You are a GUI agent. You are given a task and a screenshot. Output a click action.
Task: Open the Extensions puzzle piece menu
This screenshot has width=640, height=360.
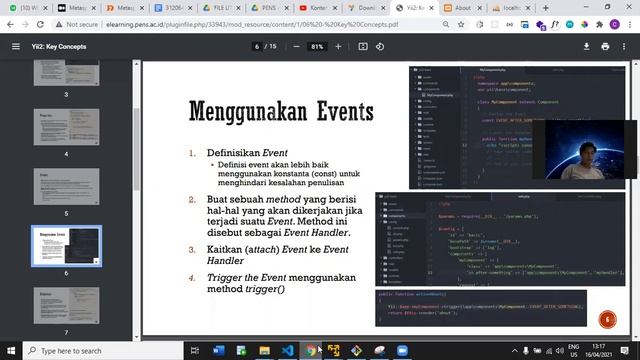tap(599, 24)
